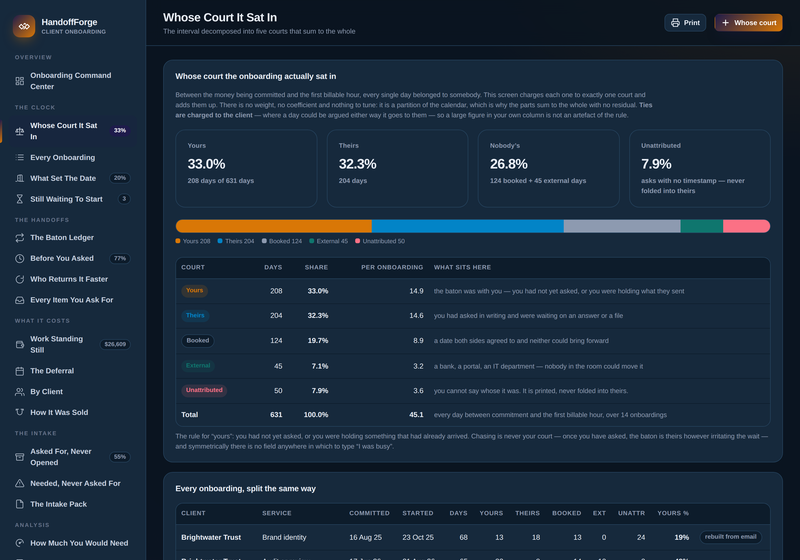Click the archive box icon beside Asked For, Never Opened
The image size is (800, 560).
click(19, 457)
